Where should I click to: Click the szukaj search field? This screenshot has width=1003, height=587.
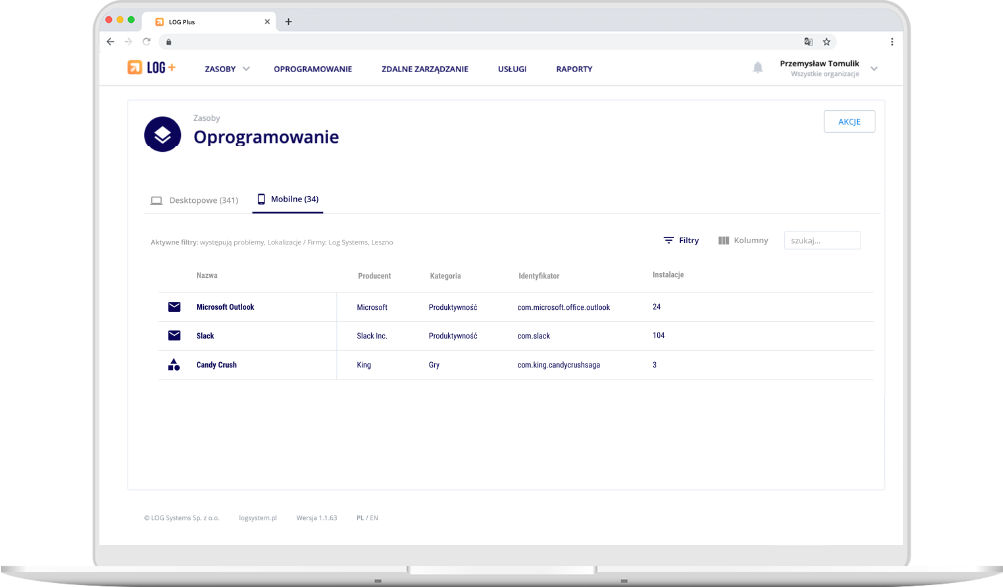pyautogui.click(x=822, y=240)
